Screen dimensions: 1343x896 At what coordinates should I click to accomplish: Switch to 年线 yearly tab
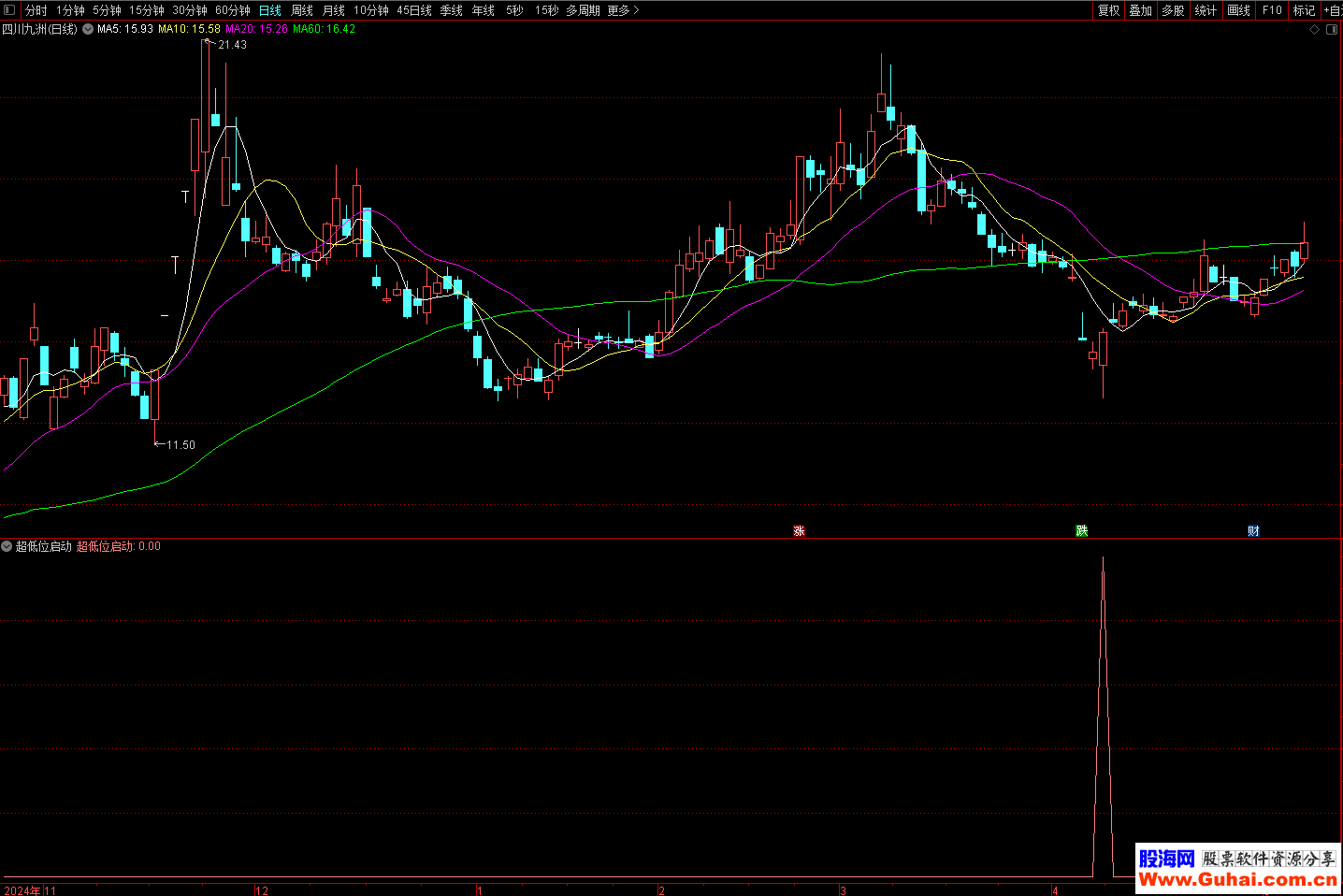[484, 10]
